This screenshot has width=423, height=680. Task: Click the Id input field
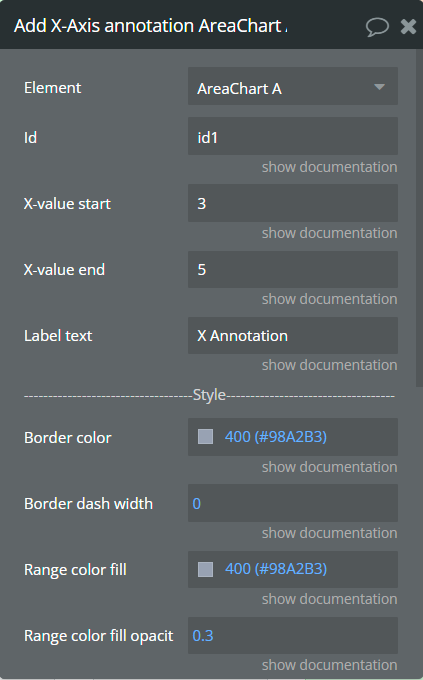pos(292,136)
